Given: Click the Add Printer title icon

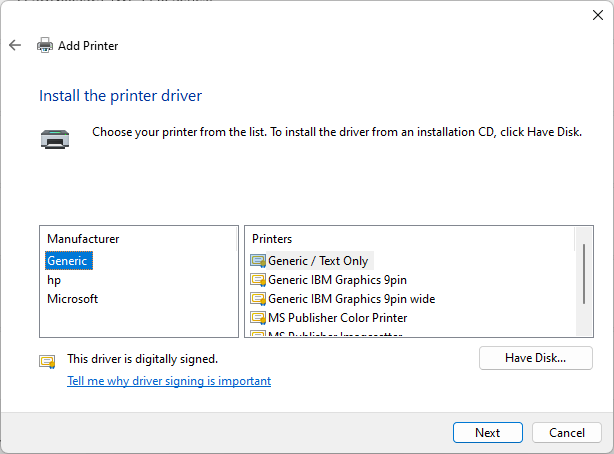Looking at the screenshot, I should [45, 45].
